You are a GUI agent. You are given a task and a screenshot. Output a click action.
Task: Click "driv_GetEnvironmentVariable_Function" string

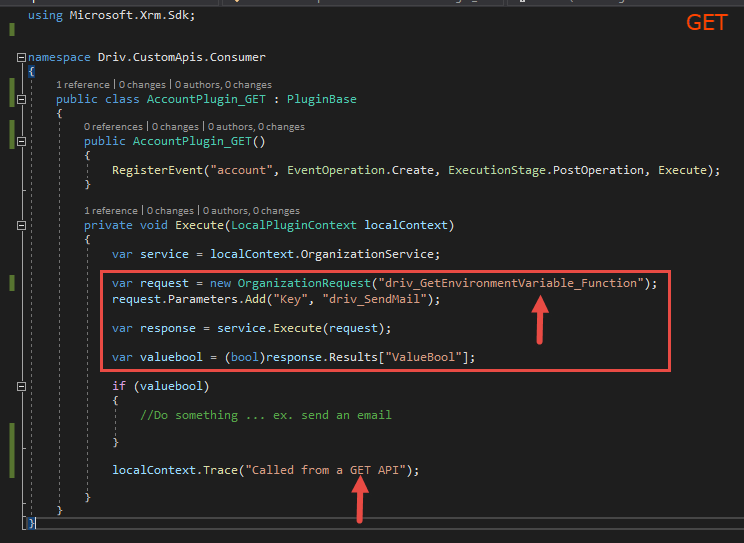click(x=511, y=283)
